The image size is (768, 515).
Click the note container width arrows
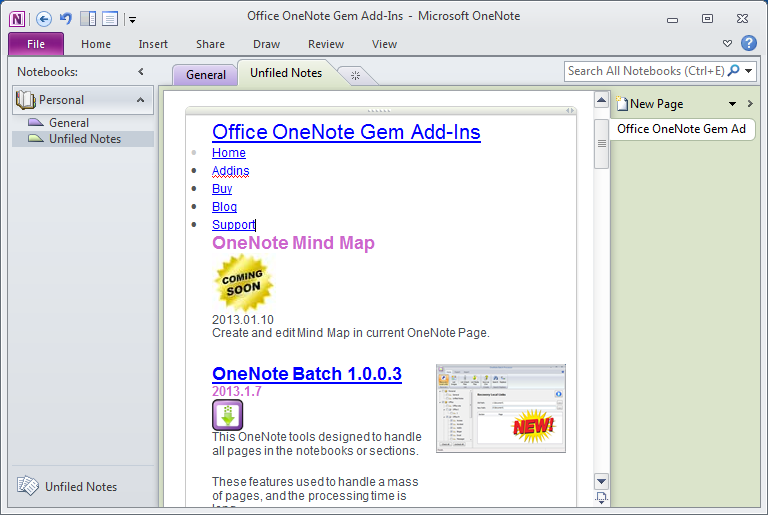coord(570,111)
